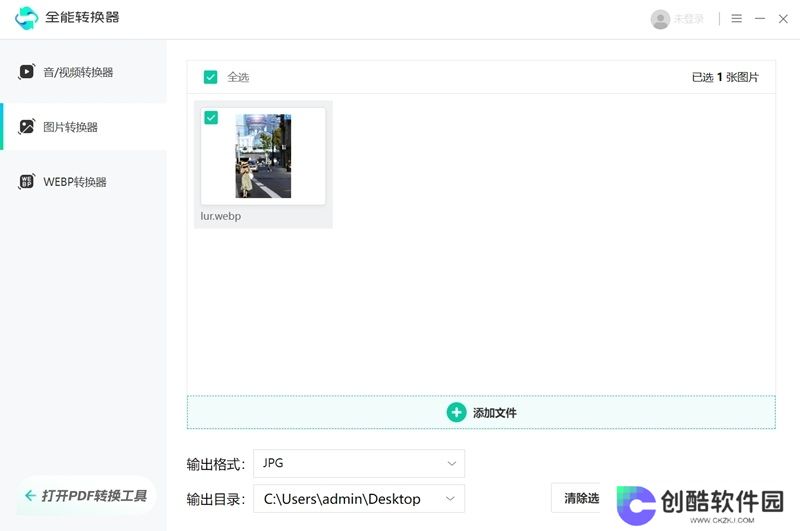The height and width of the screenshot is (531, 800).
Task: Expand the 输出目录 dropdown arrow
Action: (450, 498)
